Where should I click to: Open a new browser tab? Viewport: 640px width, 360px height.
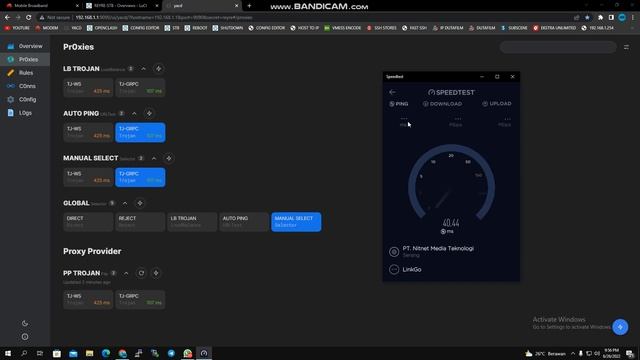[249, 6]
